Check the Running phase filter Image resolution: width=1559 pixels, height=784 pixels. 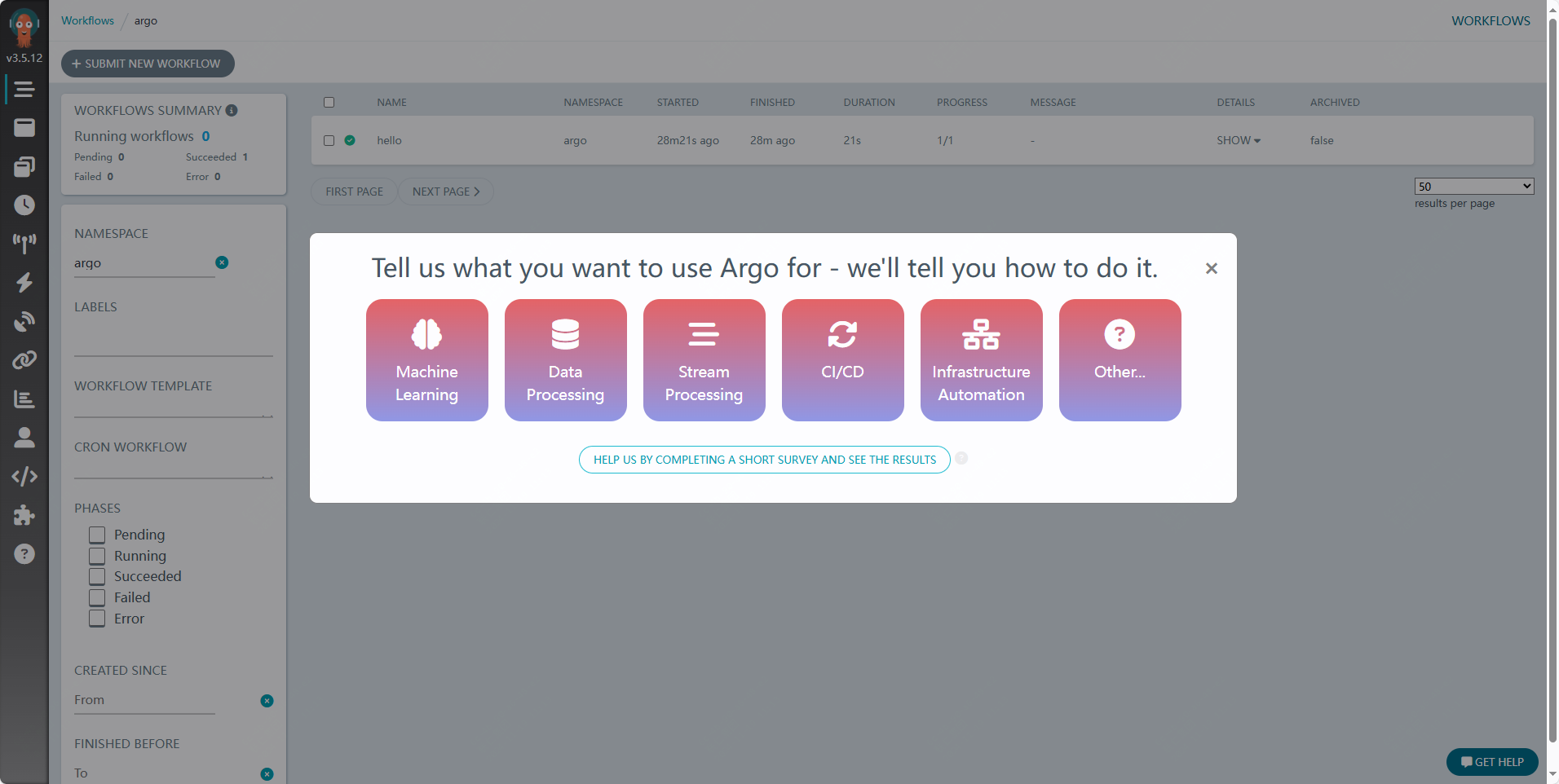click(97, 555)
